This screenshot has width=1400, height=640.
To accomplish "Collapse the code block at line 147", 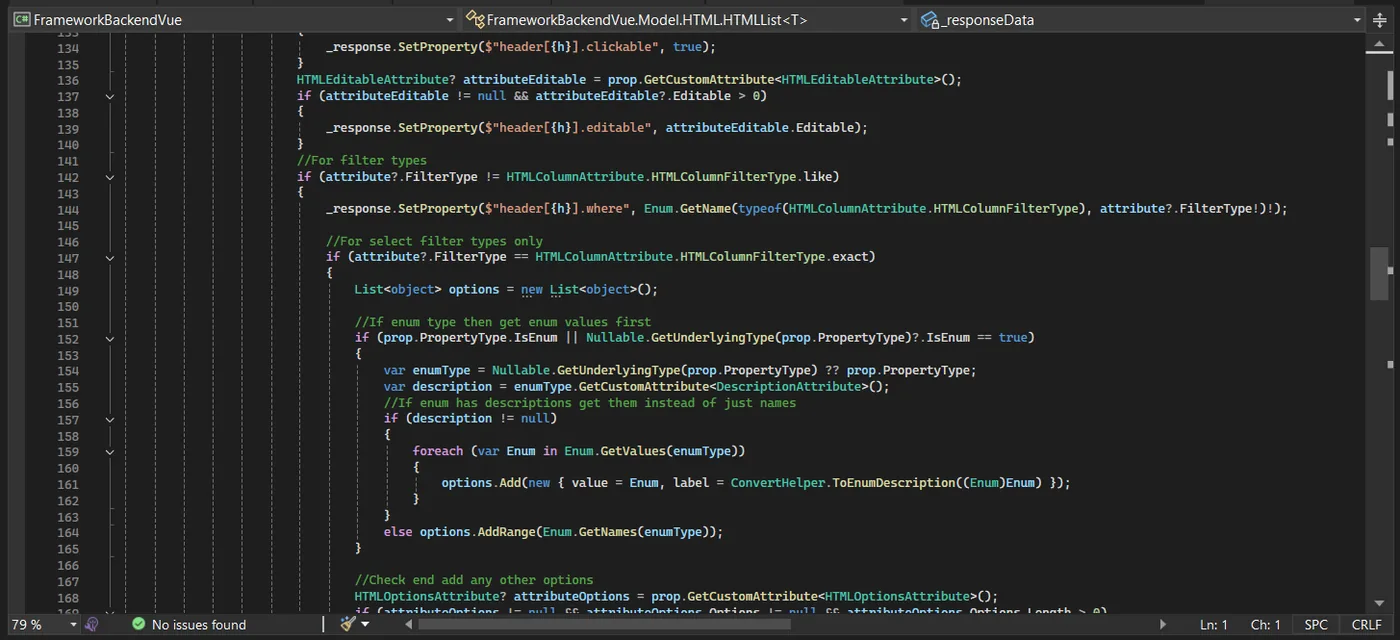I will tap(110, 258).
